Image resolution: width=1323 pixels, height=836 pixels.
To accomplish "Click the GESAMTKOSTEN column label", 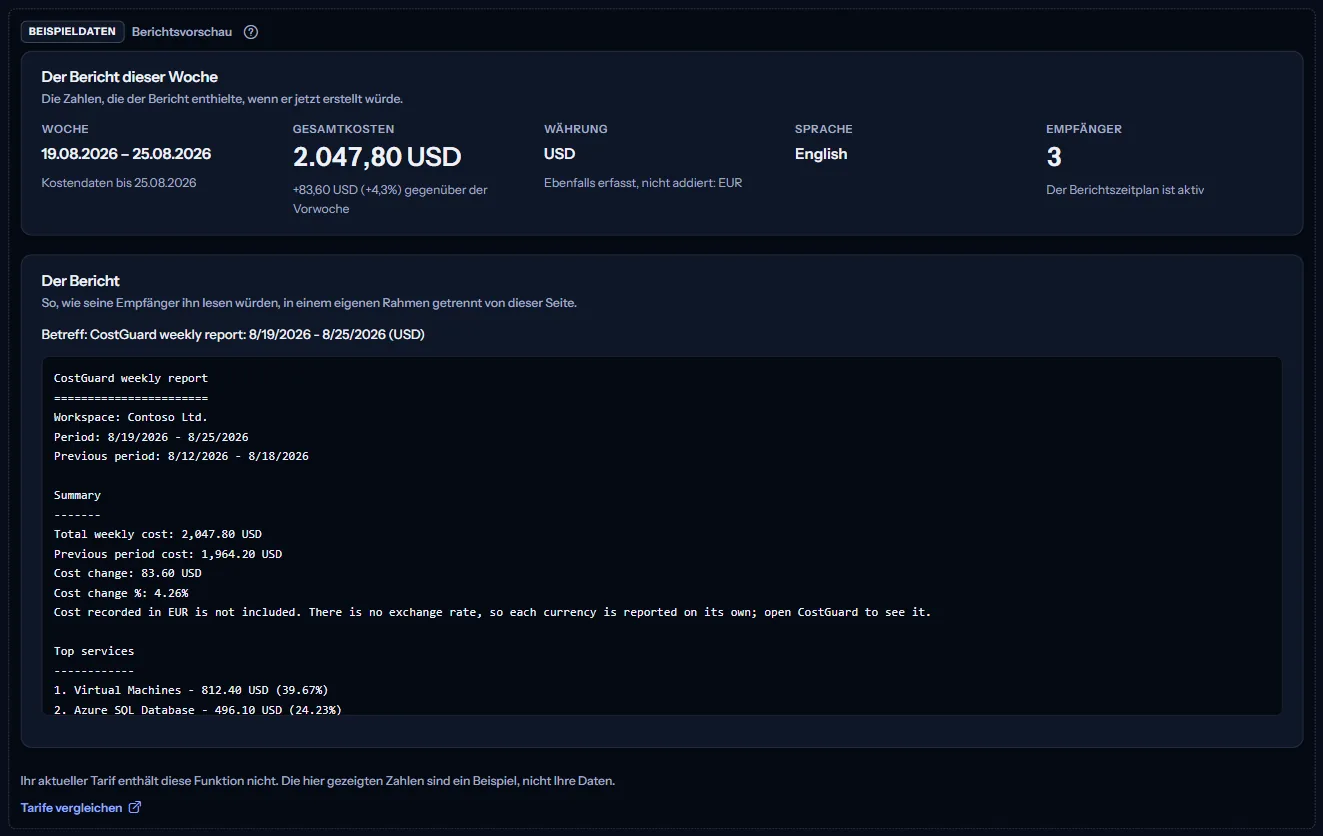I will (x=344, y=129).
